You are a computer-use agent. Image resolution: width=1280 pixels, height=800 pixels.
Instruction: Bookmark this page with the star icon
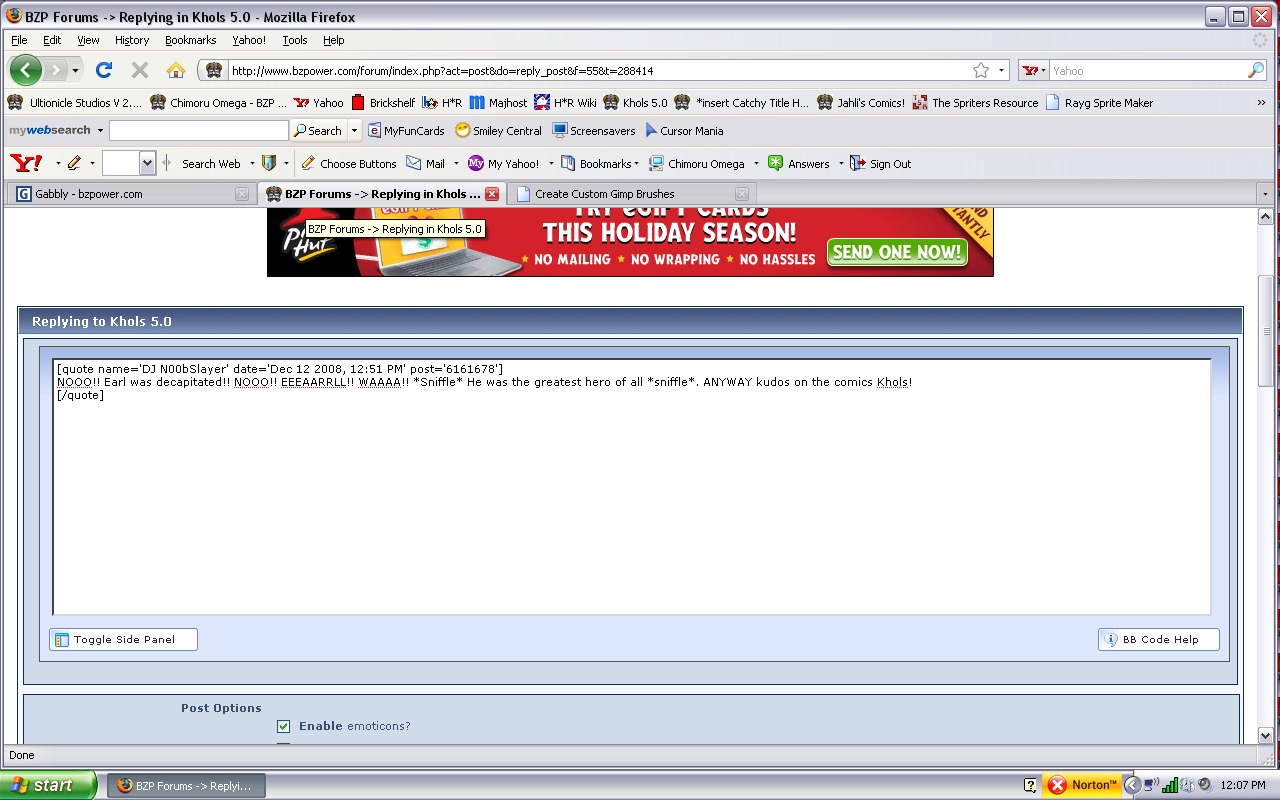pos(981,70)
